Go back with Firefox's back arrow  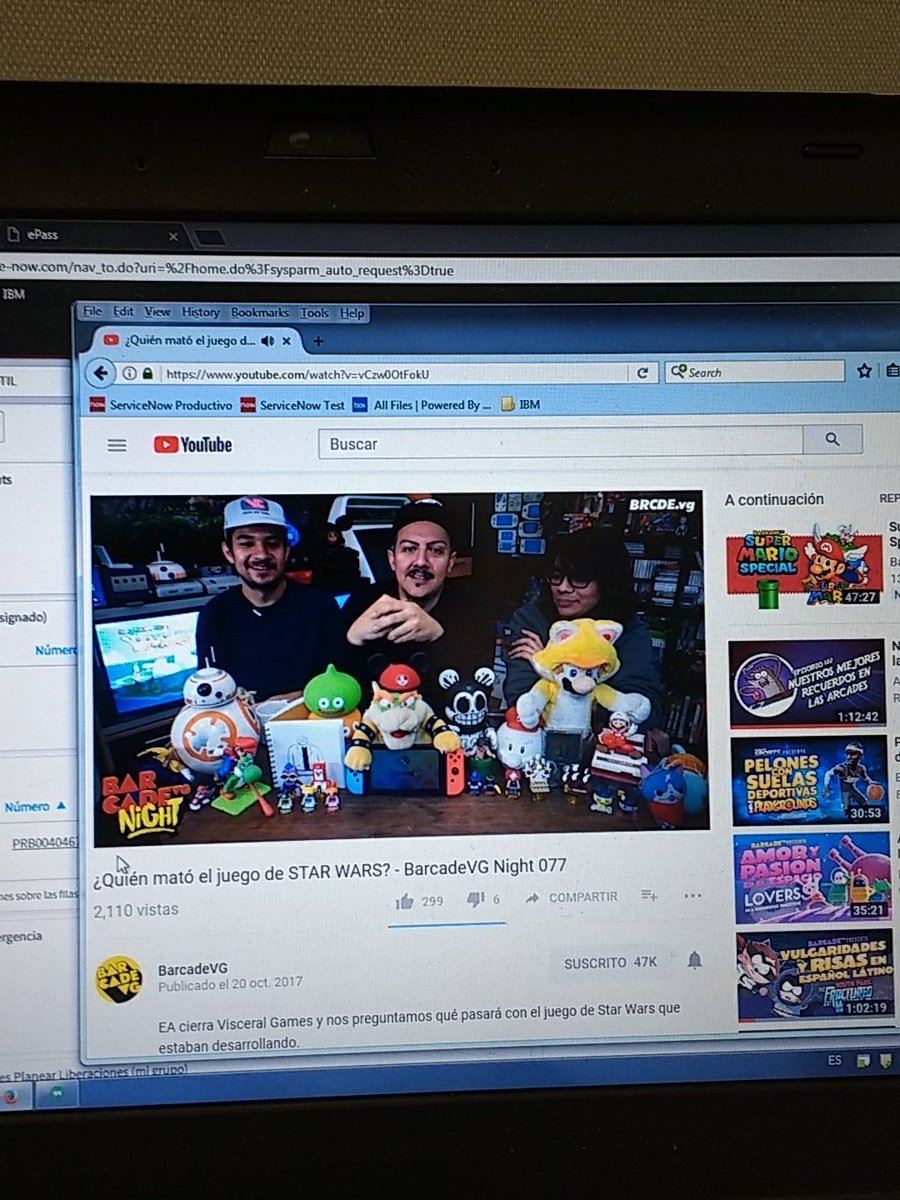[100, 373]
